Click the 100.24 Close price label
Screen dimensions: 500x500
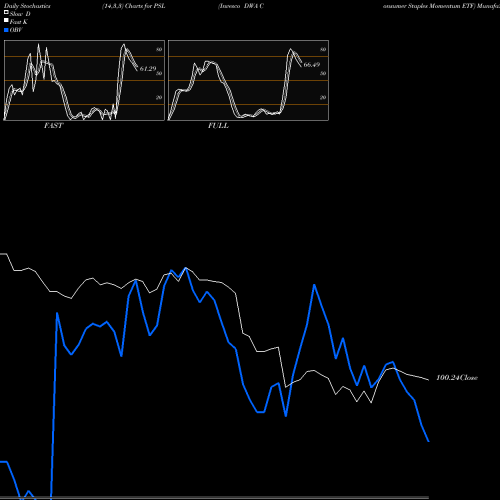[457, 378]
